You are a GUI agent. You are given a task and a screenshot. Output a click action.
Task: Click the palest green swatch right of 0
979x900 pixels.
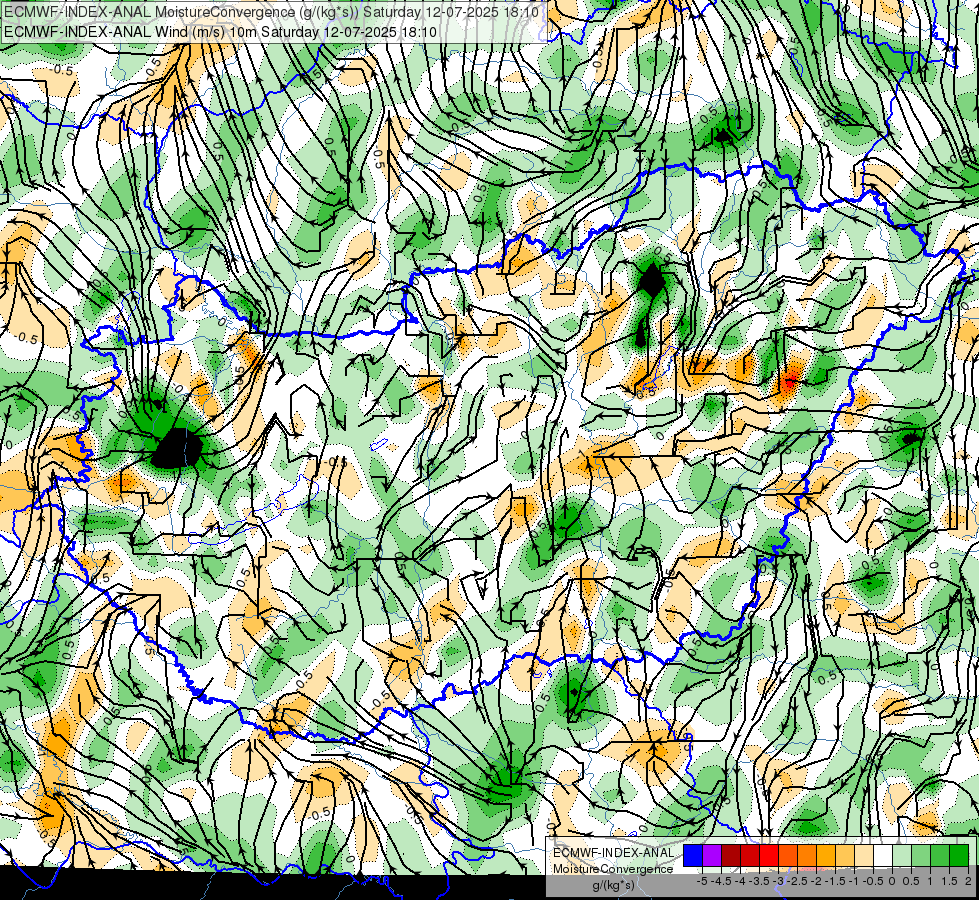point(902,855)
